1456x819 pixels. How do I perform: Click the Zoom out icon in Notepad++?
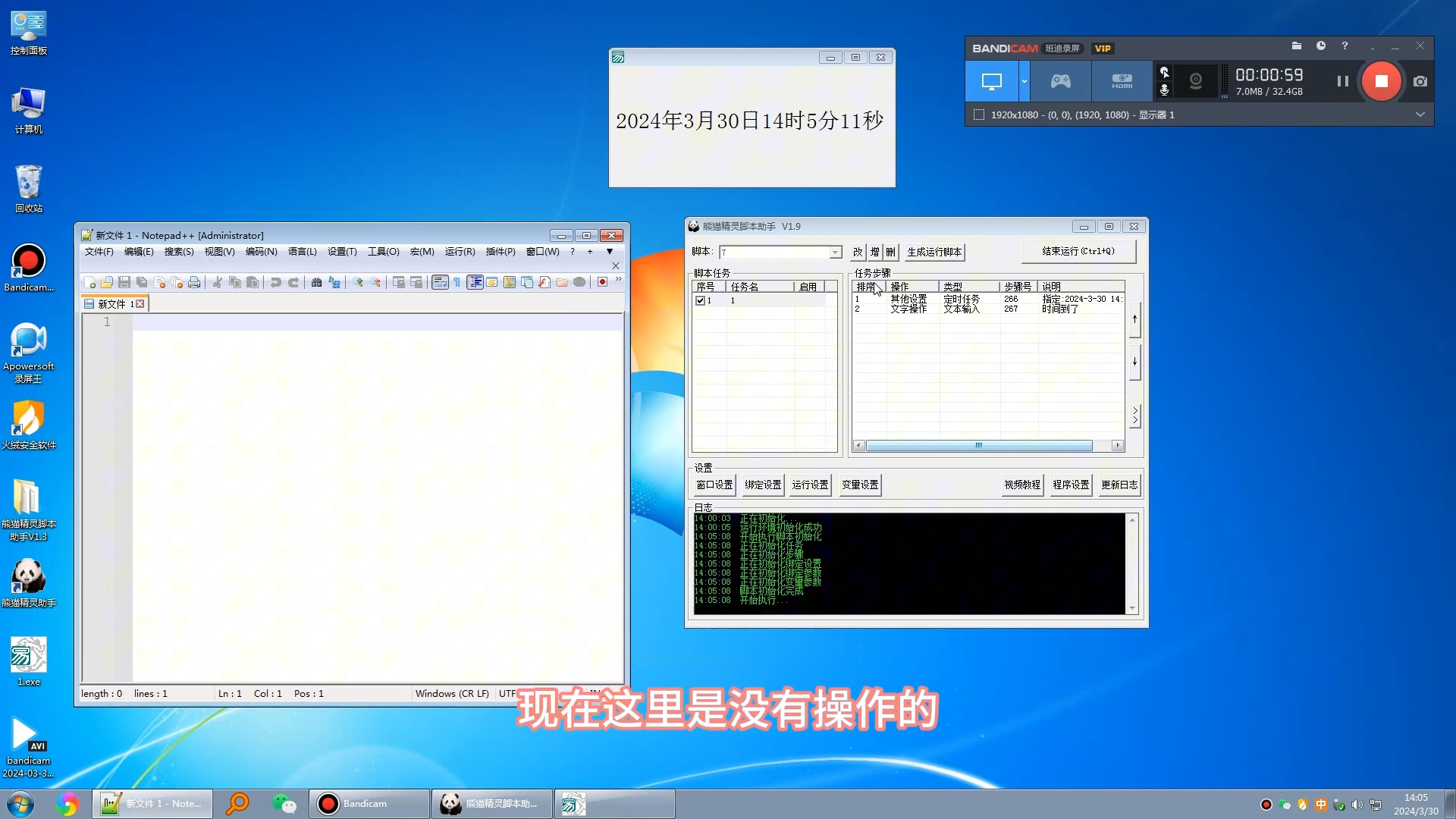pyautogui.click(x=375, y=282)
